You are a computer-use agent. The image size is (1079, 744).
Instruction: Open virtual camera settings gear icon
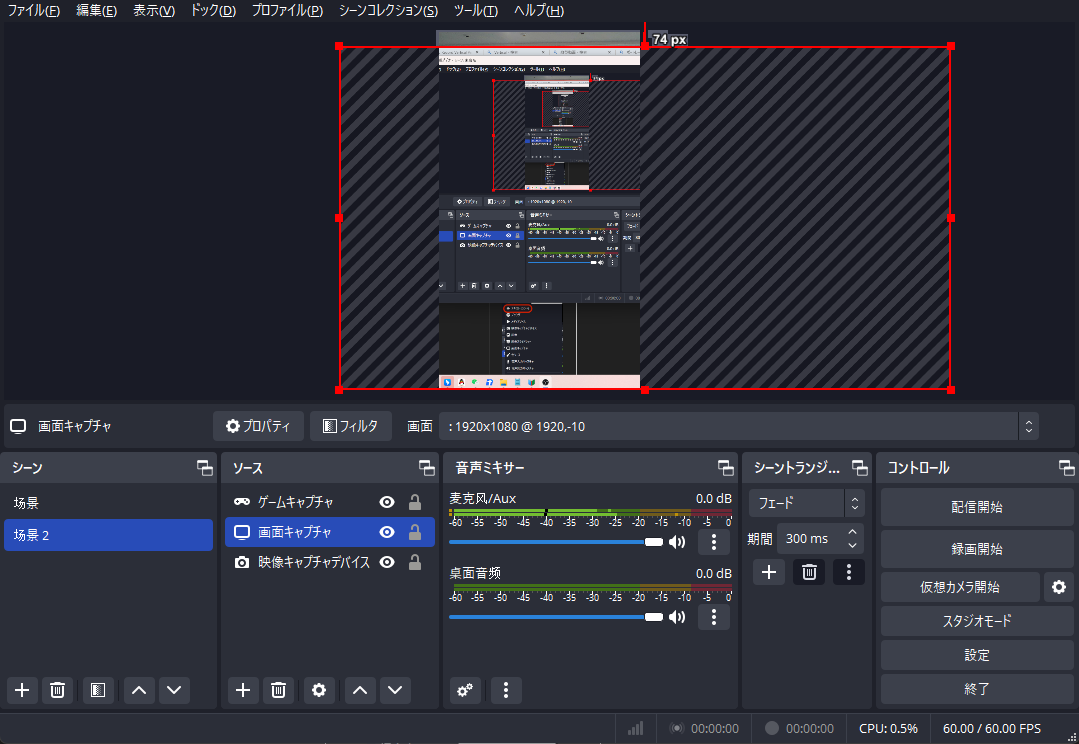[x=1058, y=587]
